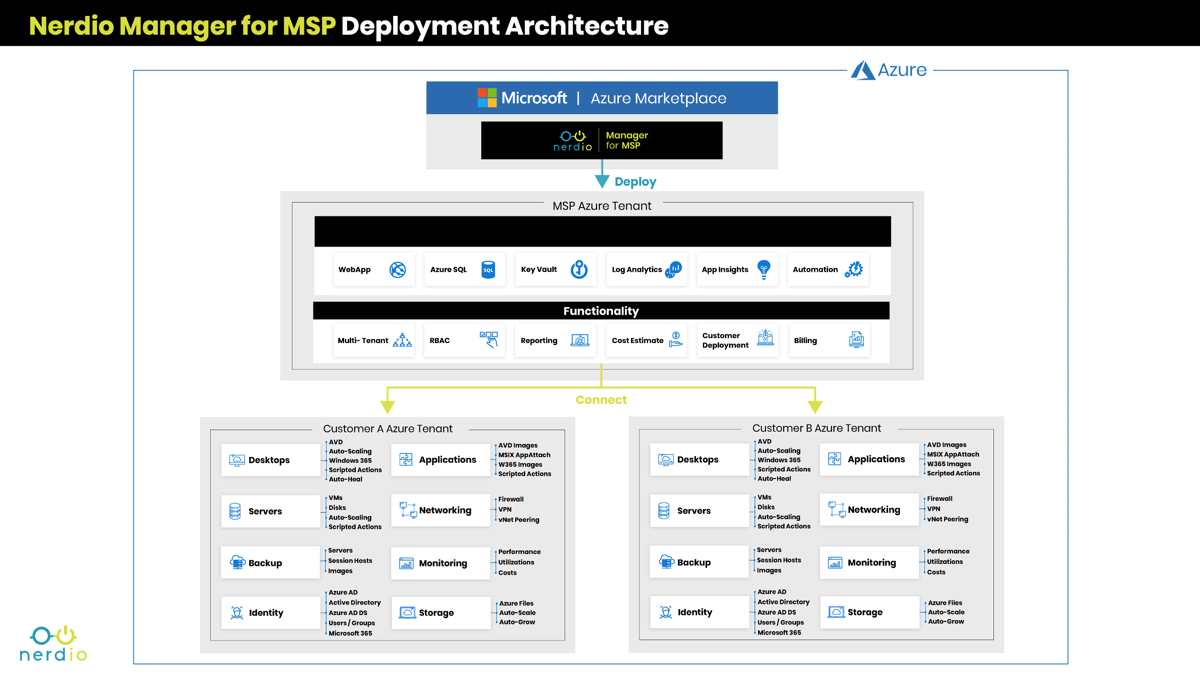
Task: Click the RBAC icon
Action: tap(489, 340)
